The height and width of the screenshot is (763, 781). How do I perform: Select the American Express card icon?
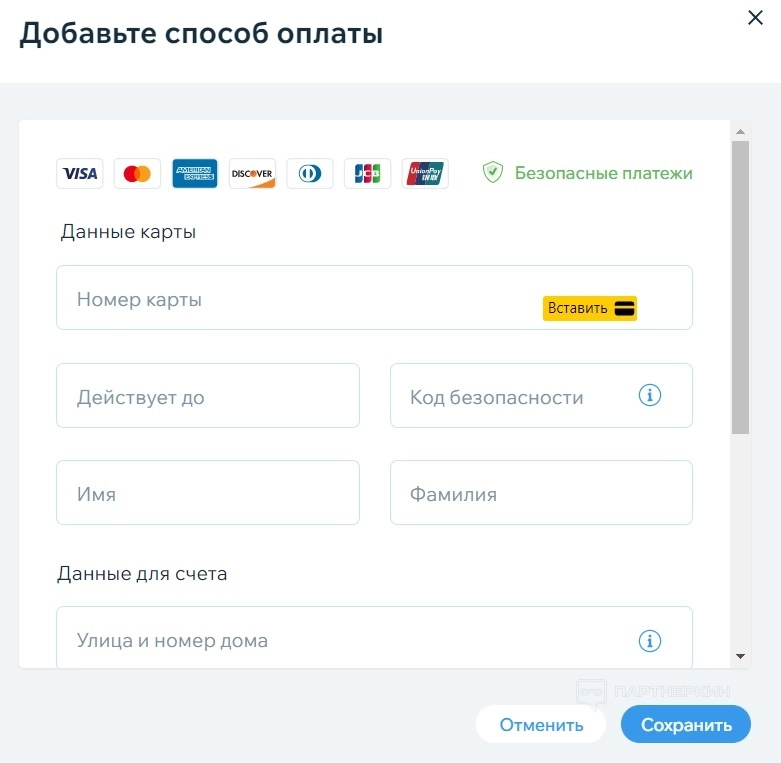pyautogui.click(x=194, y=173)
